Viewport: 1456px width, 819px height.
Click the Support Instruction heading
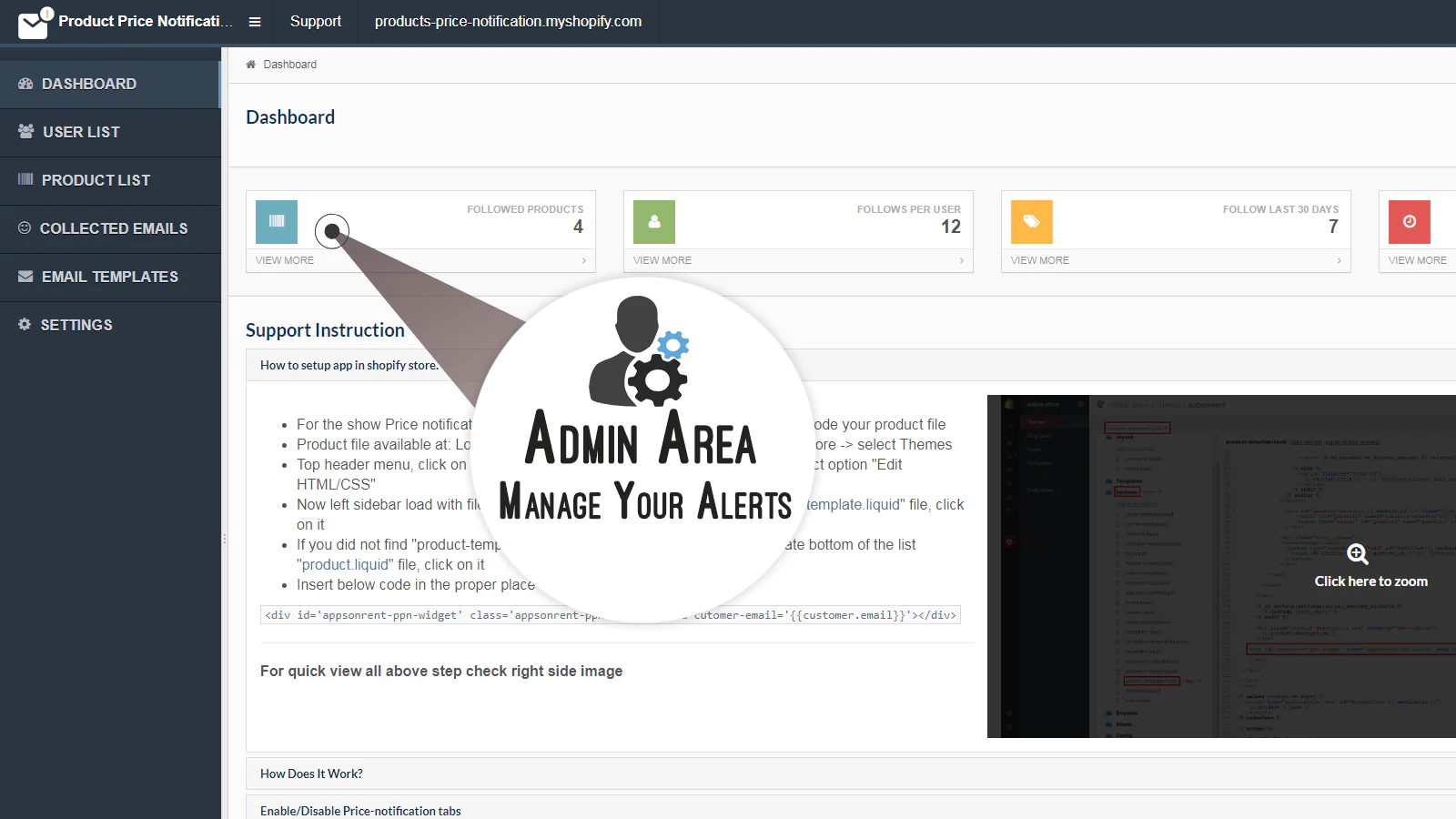coord(325,330)
